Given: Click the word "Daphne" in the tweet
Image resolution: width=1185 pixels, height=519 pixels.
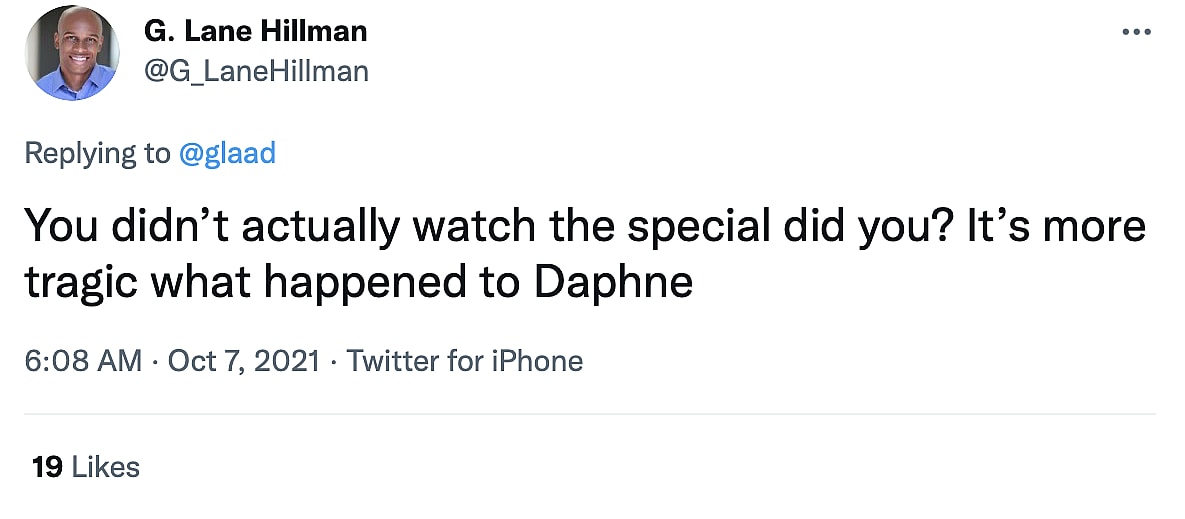Looking at the screenshot, I should [x=613, y=283].
